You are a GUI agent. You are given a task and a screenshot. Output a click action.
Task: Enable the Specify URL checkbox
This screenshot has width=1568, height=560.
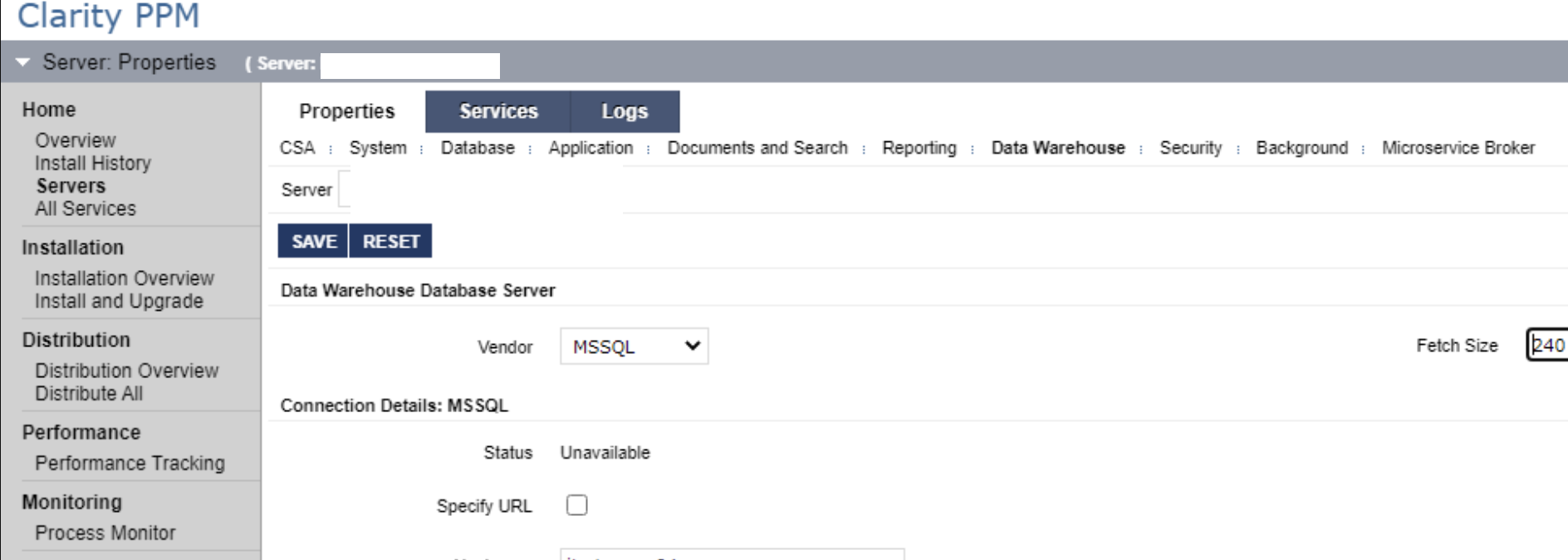576,505
